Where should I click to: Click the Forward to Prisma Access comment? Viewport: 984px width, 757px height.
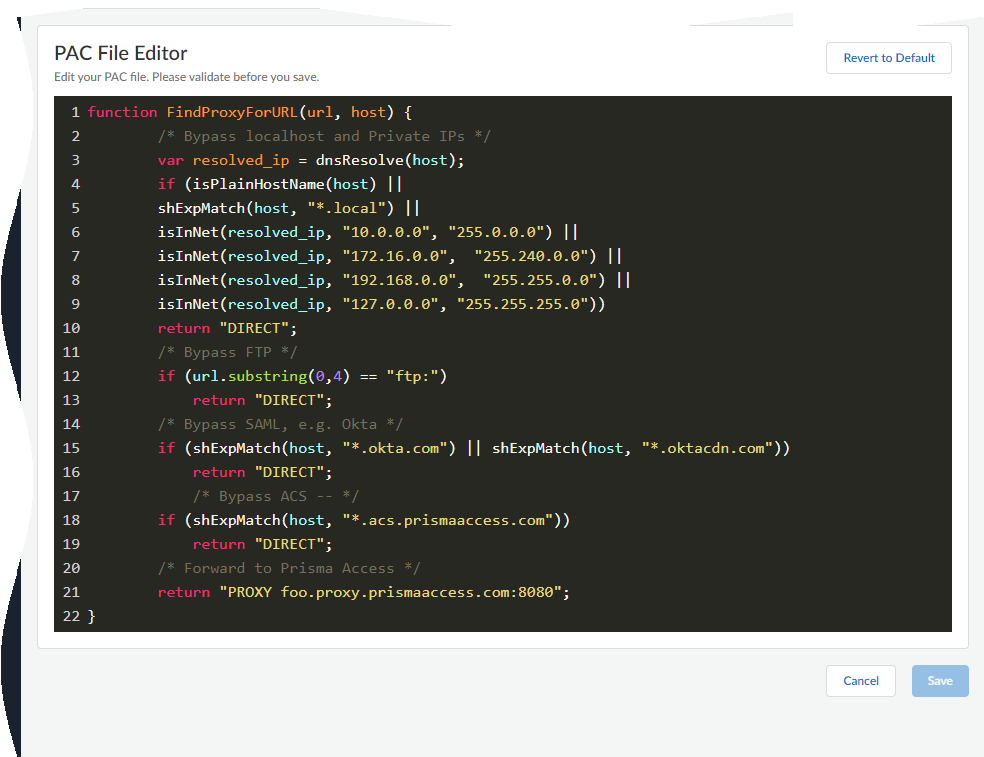(289, 568)
